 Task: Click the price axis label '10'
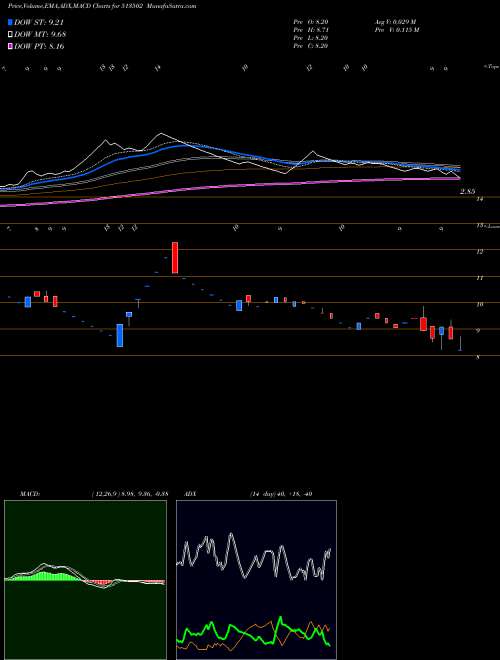pyautogui.click(x=479, y=304)
